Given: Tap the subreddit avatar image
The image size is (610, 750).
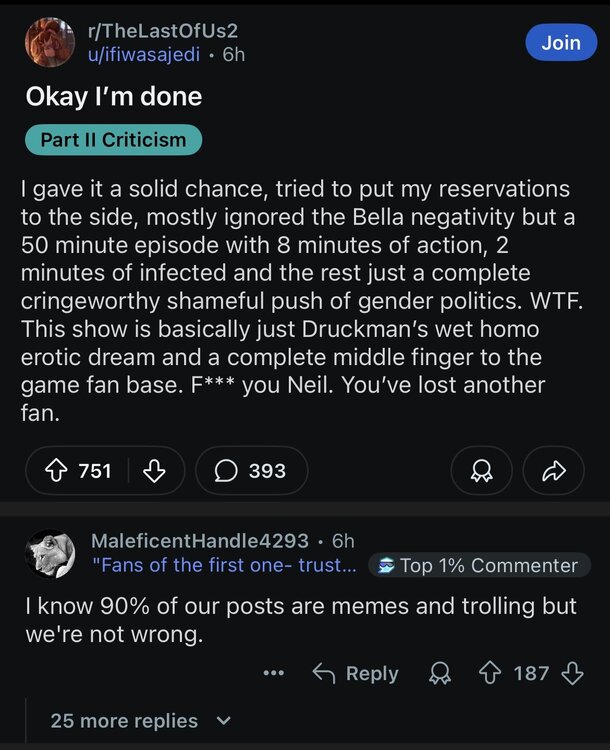Looking at the screenshot, I should [50, 43].
